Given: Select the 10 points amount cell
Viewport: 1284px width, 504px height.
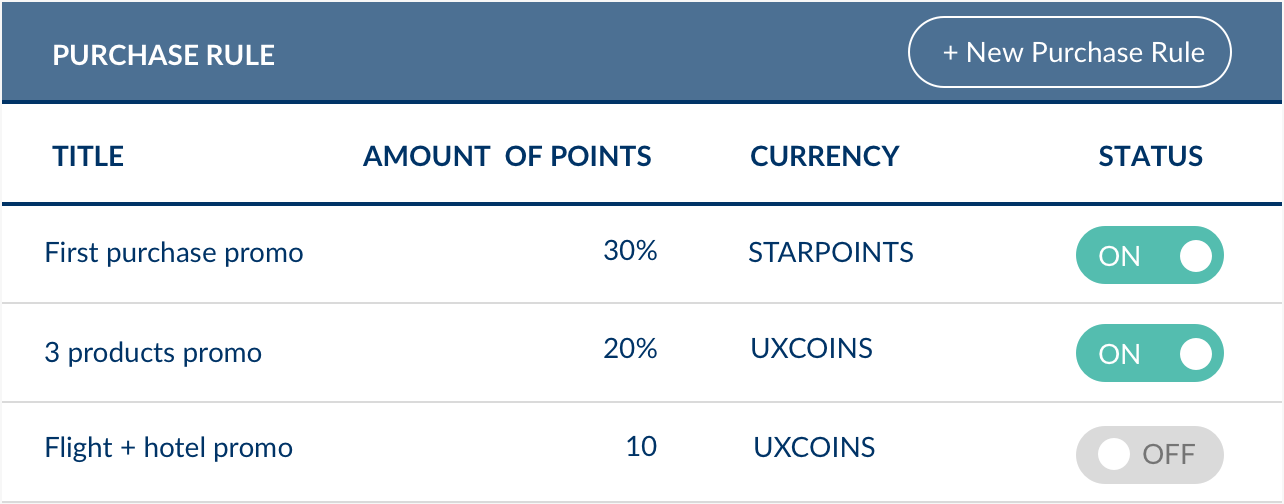Looking at the screenshot, I should [x=641, y=445].
